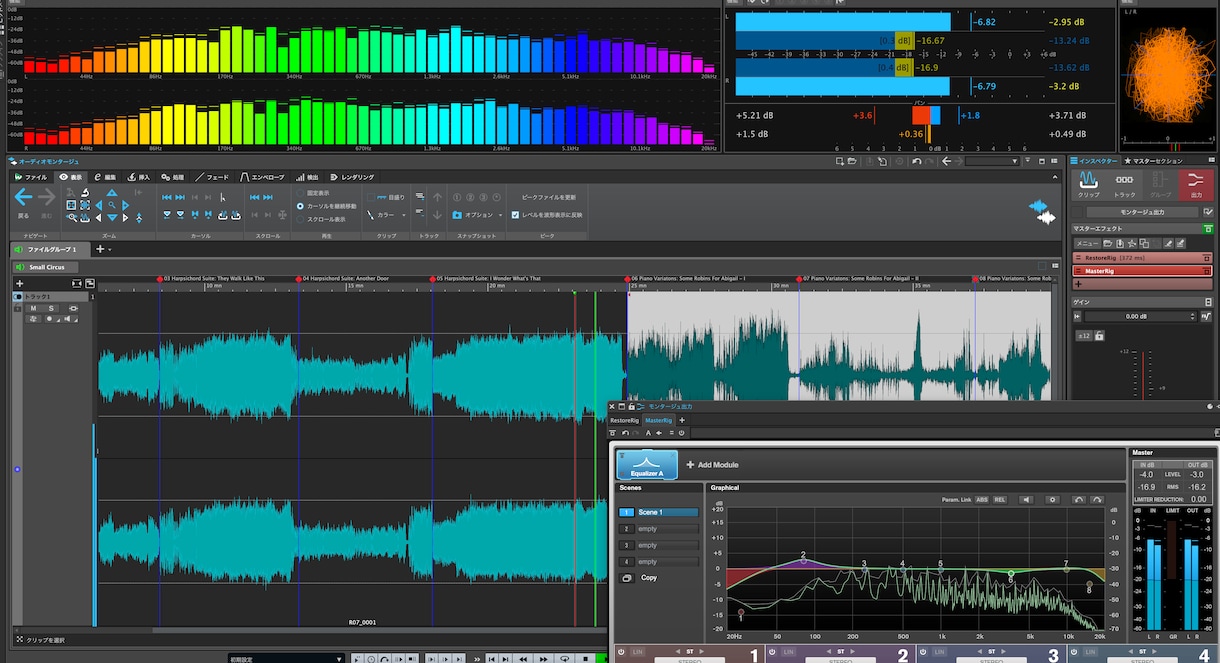The height and width of the screenshot is (663, 1220).
Task: Select スクロール表示 radio button
Action: pyautogui.click(x=301, y=219)
